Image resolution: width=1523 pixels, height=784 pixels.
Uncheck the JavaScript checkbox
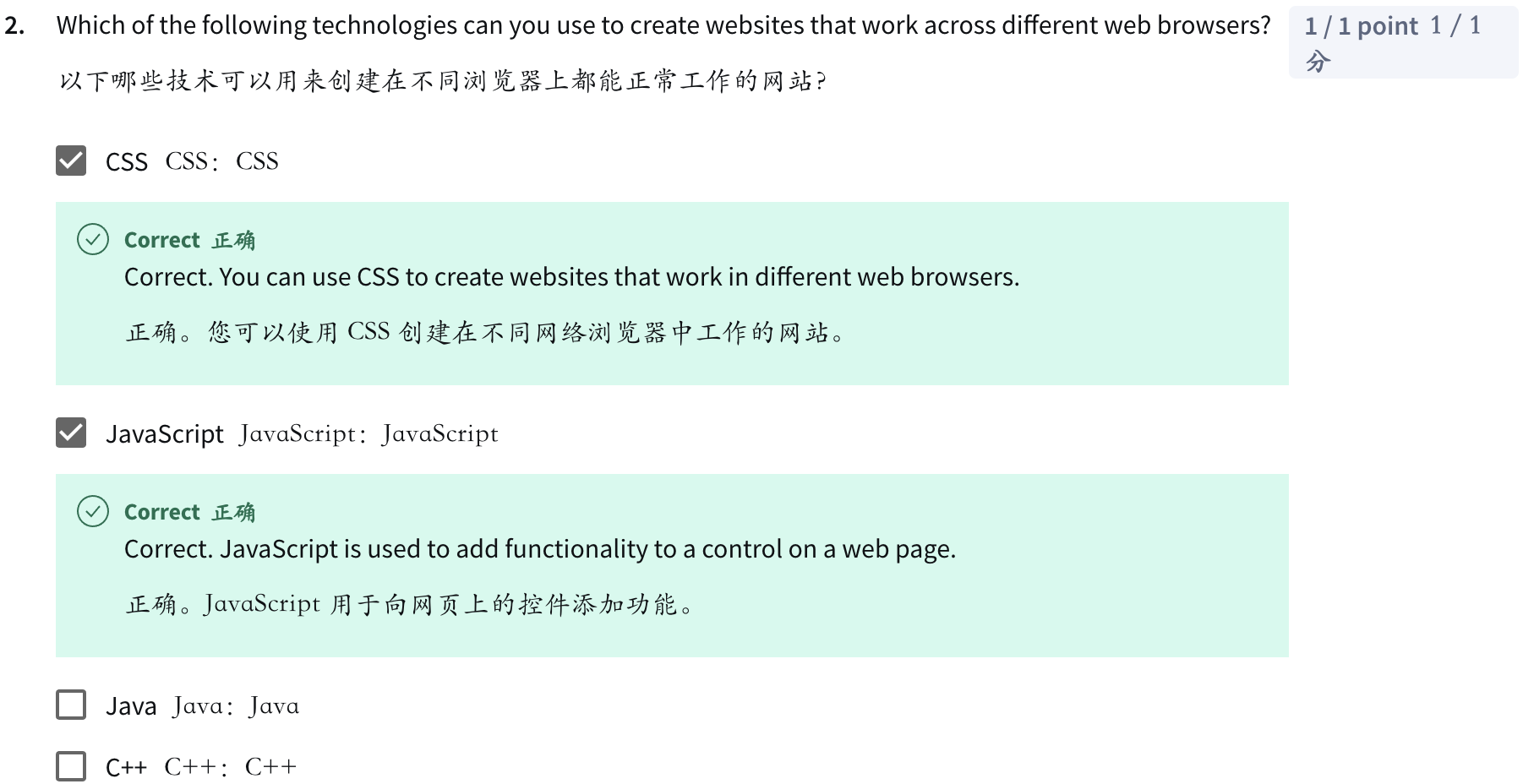point(71,433)
